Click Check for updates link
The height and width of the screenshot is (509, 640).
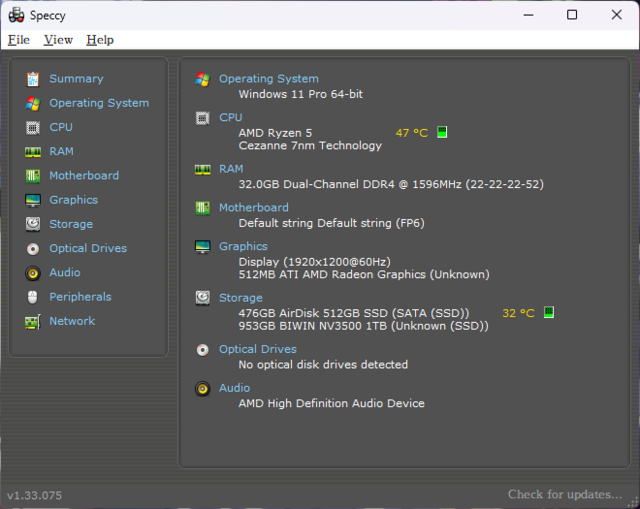click(565, 495)
